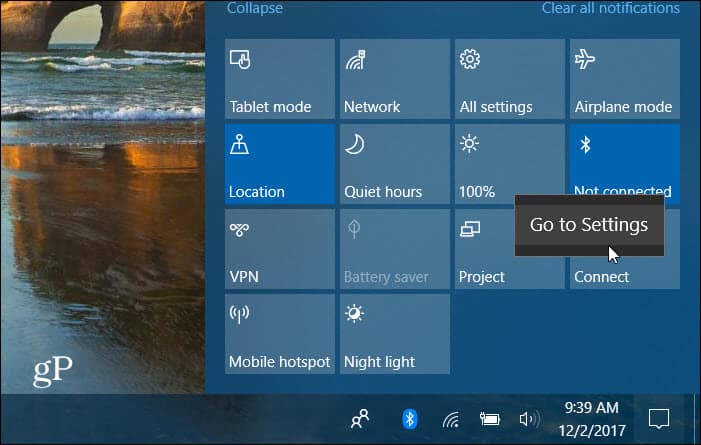Toggle Mobile hotspot tile
The height and width of the screenshot is (445, 701).
click(280, 334)
